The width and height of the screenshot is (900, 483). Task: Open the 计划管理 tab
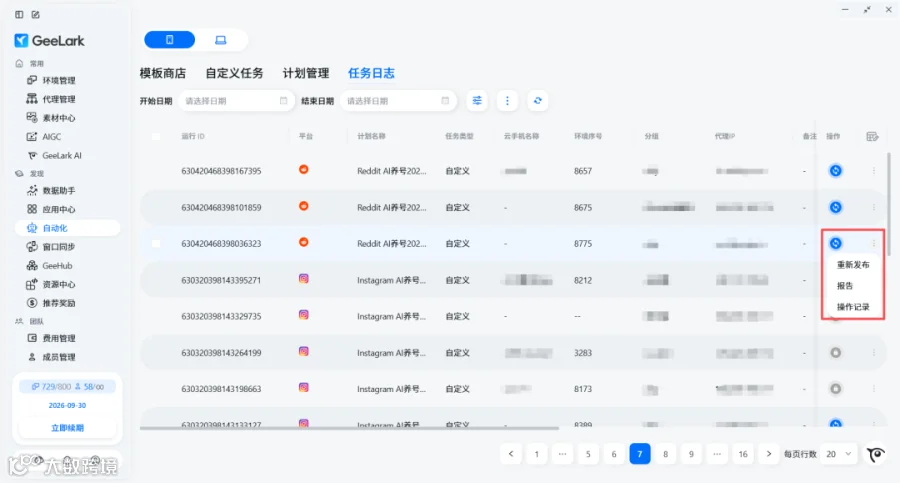pos(306,73)
